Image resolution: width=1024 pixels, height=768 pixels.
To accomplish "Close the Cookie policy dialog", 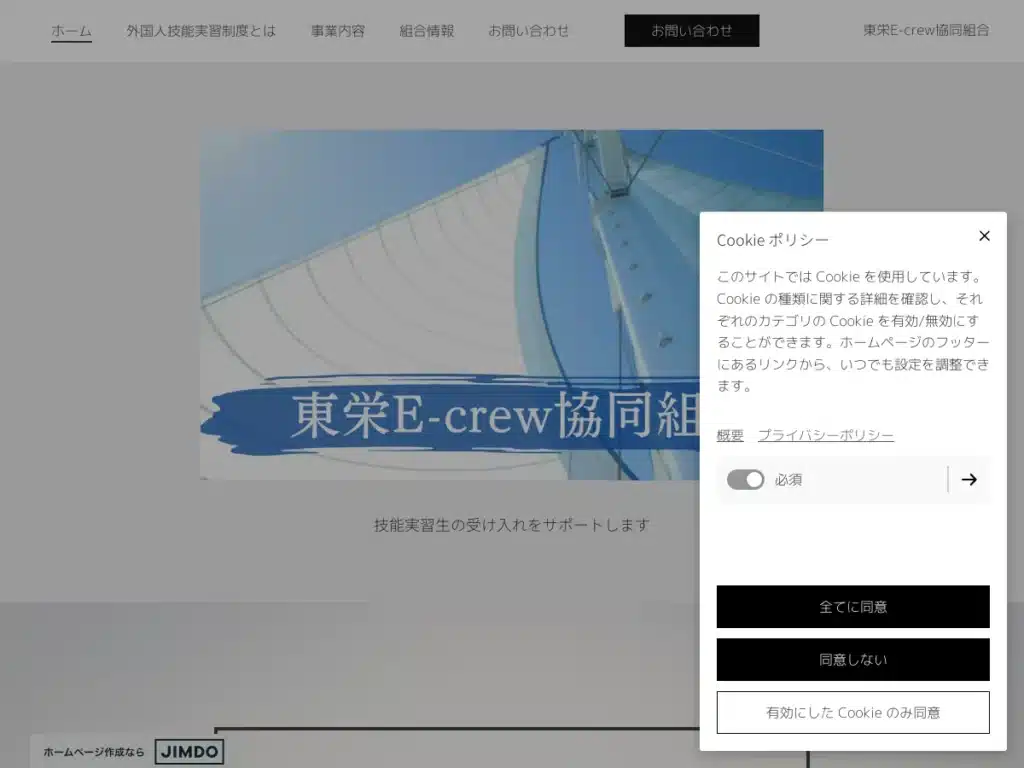I will 984,236.
